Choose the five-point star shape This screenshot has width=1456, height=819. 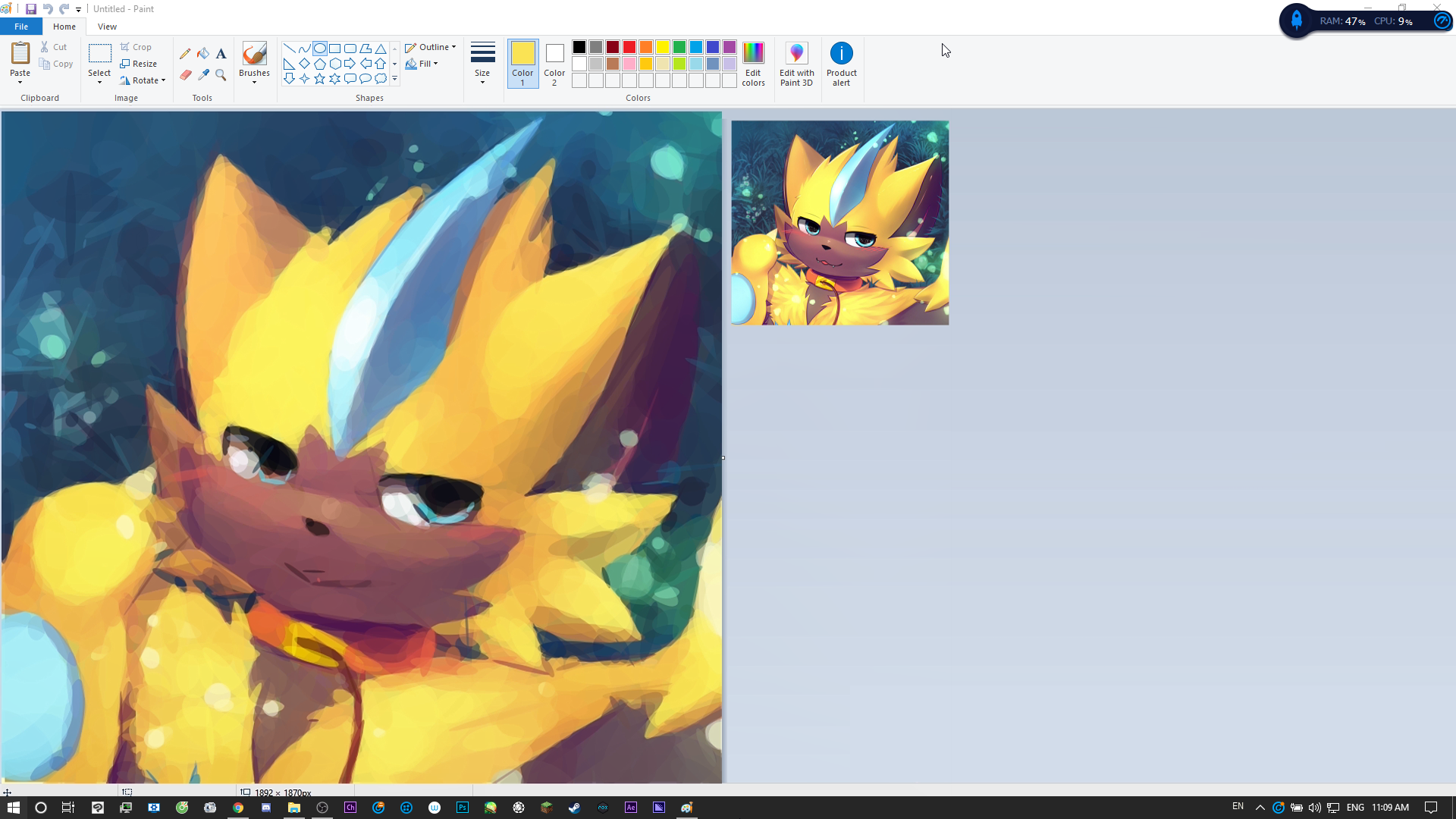coord(319,79)
